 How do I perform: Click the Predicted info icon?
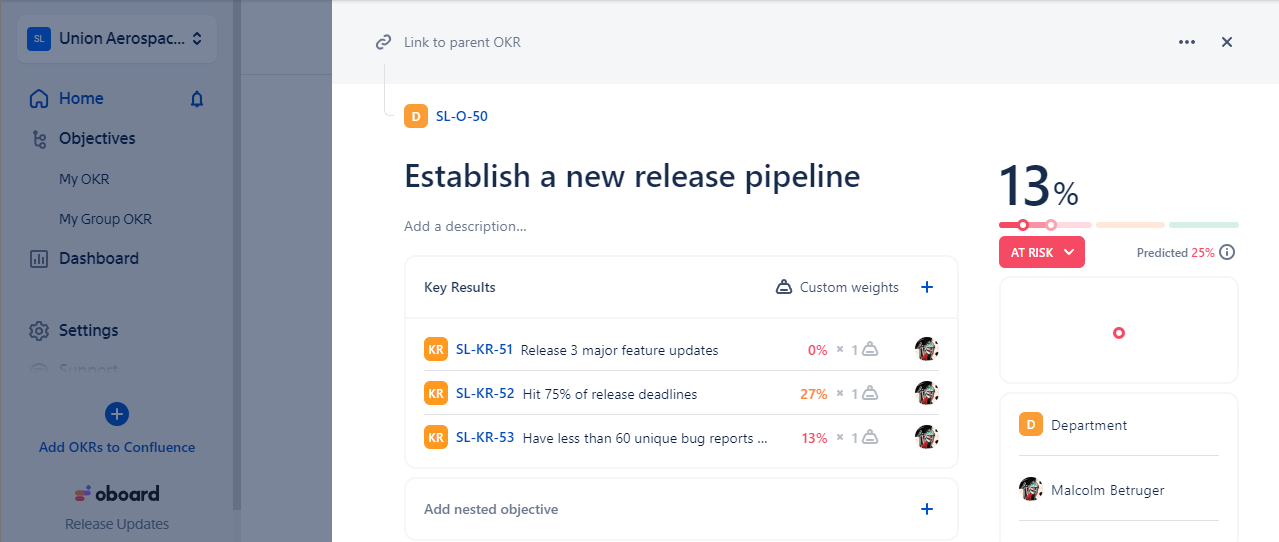pos(1227,252)
